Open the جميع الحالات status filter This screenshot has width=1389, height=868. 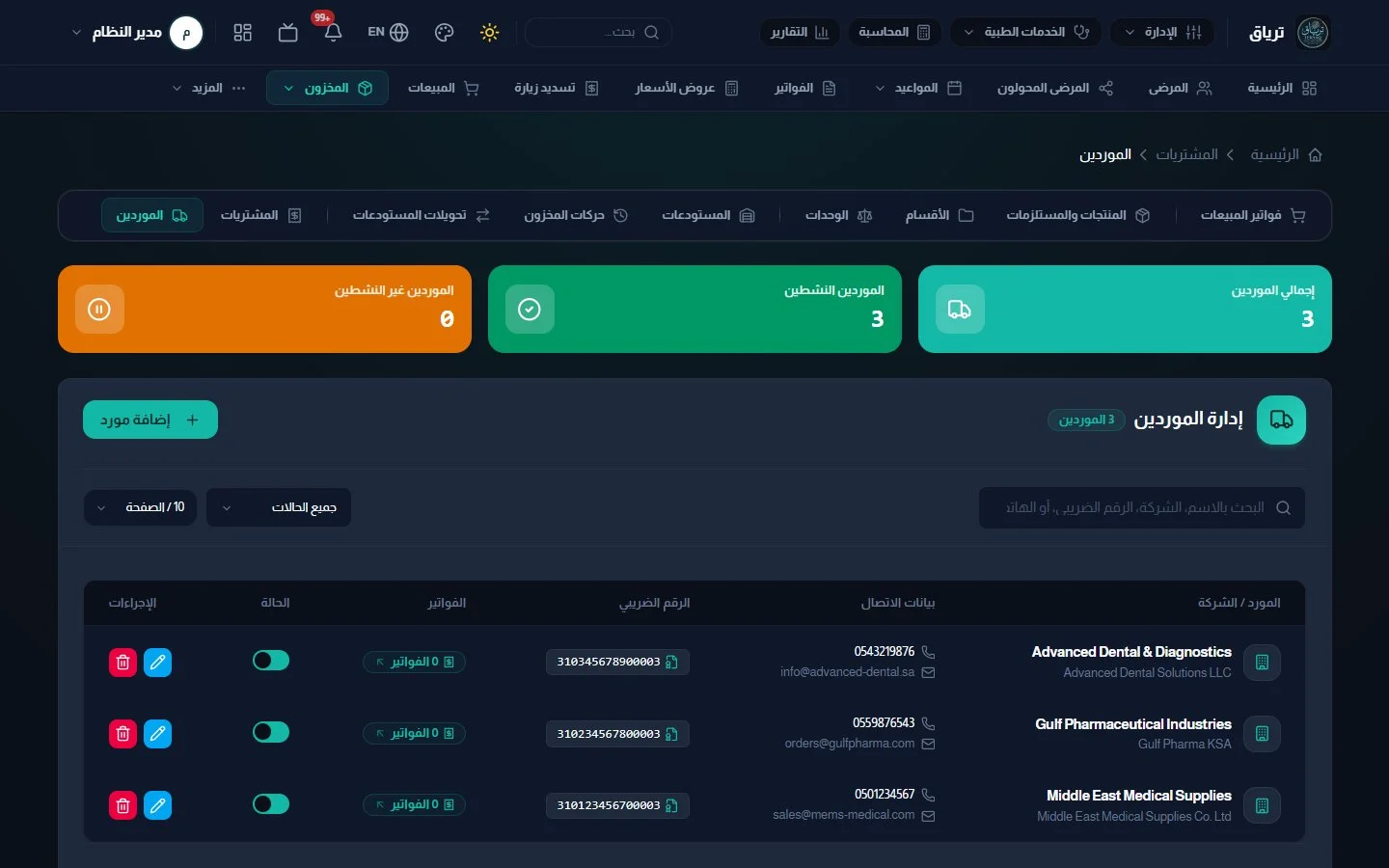point(279,507)
